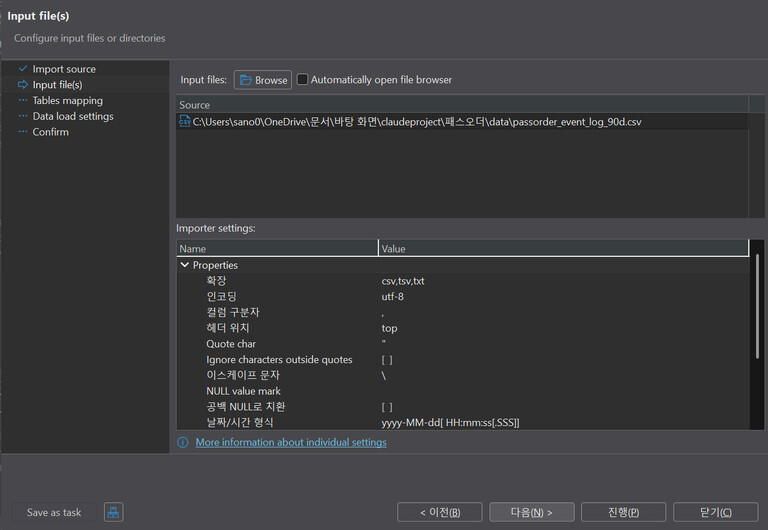768x530 pixels.
Task: Select the passorder_event_log_90d.csv source row
Action: 462,121
